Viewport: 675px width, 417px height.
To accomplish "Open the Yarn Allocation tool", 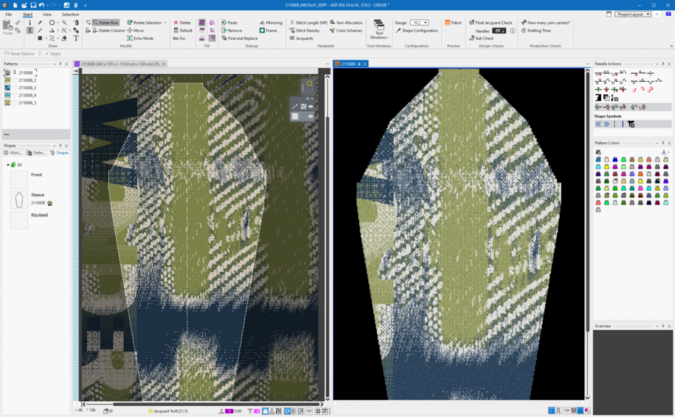I will pyautogui.click(x=350, y=22).
